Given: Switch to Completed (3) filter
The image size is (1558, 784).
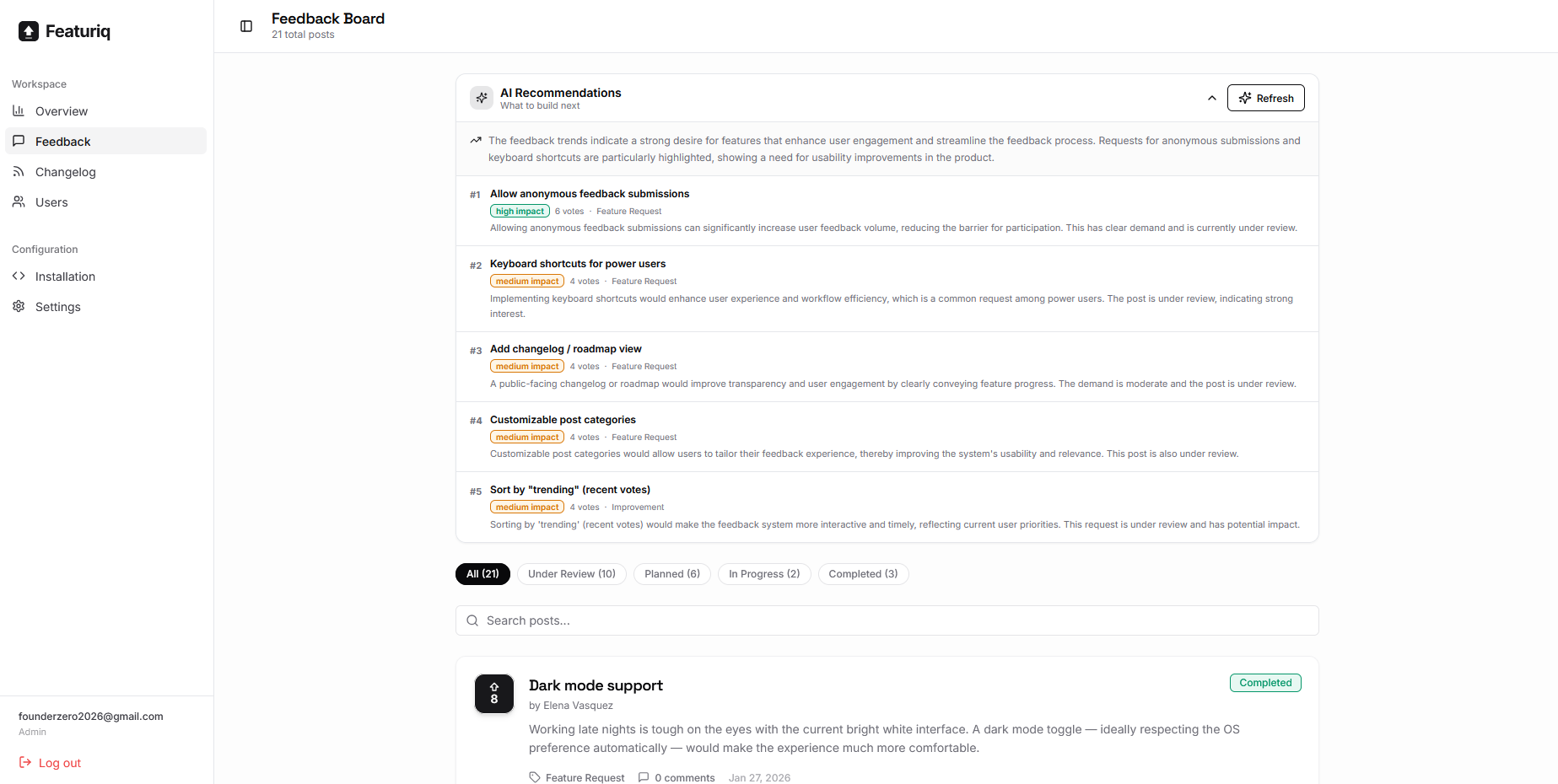Looking at the screenshot, I should click(x=862, y=574).
